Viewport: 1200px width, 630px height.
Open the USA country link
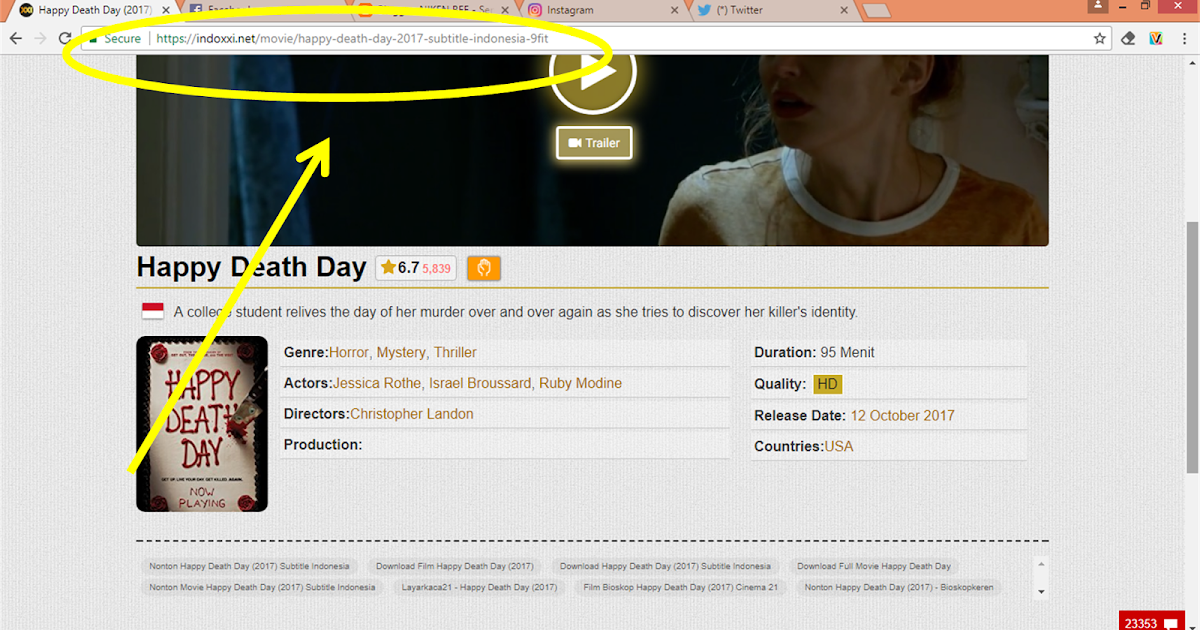pyautogui.click(x=839, y=446)
